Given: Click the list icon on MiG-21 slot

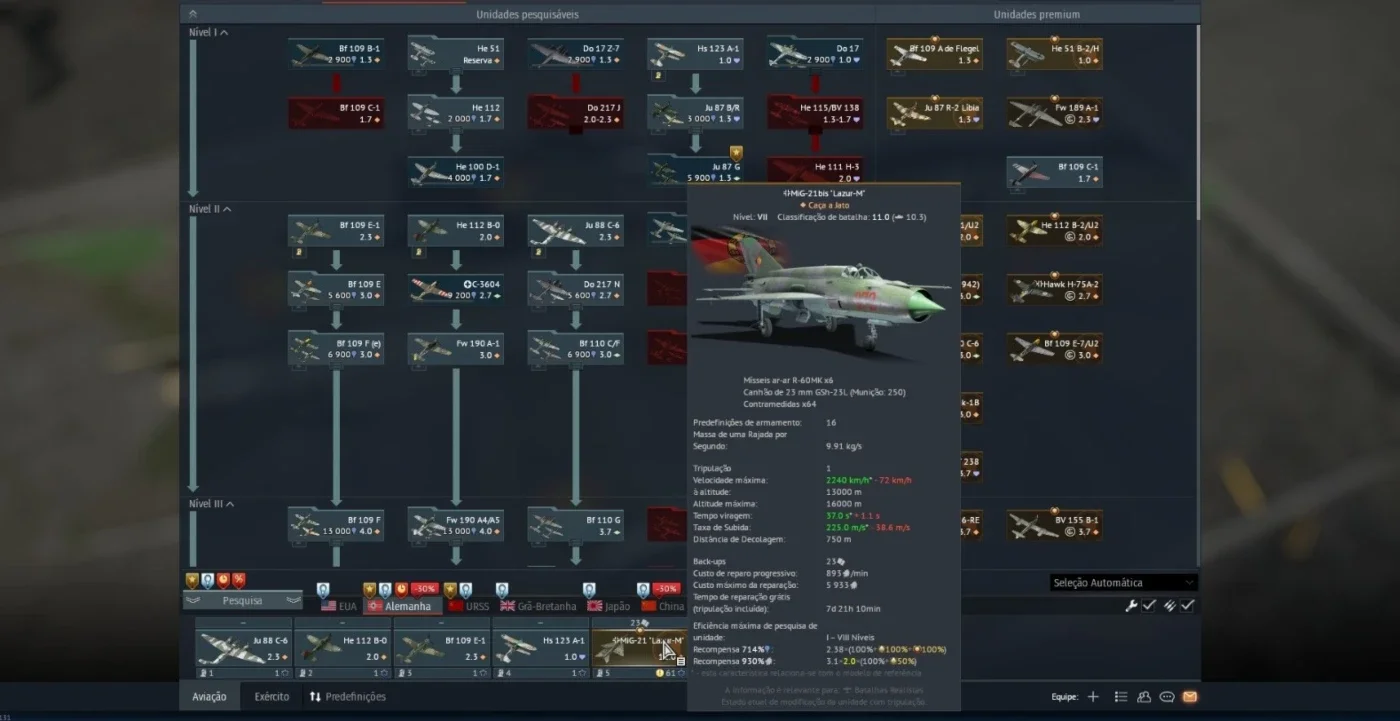Looking at the screenshot, I should click(681, 660).
